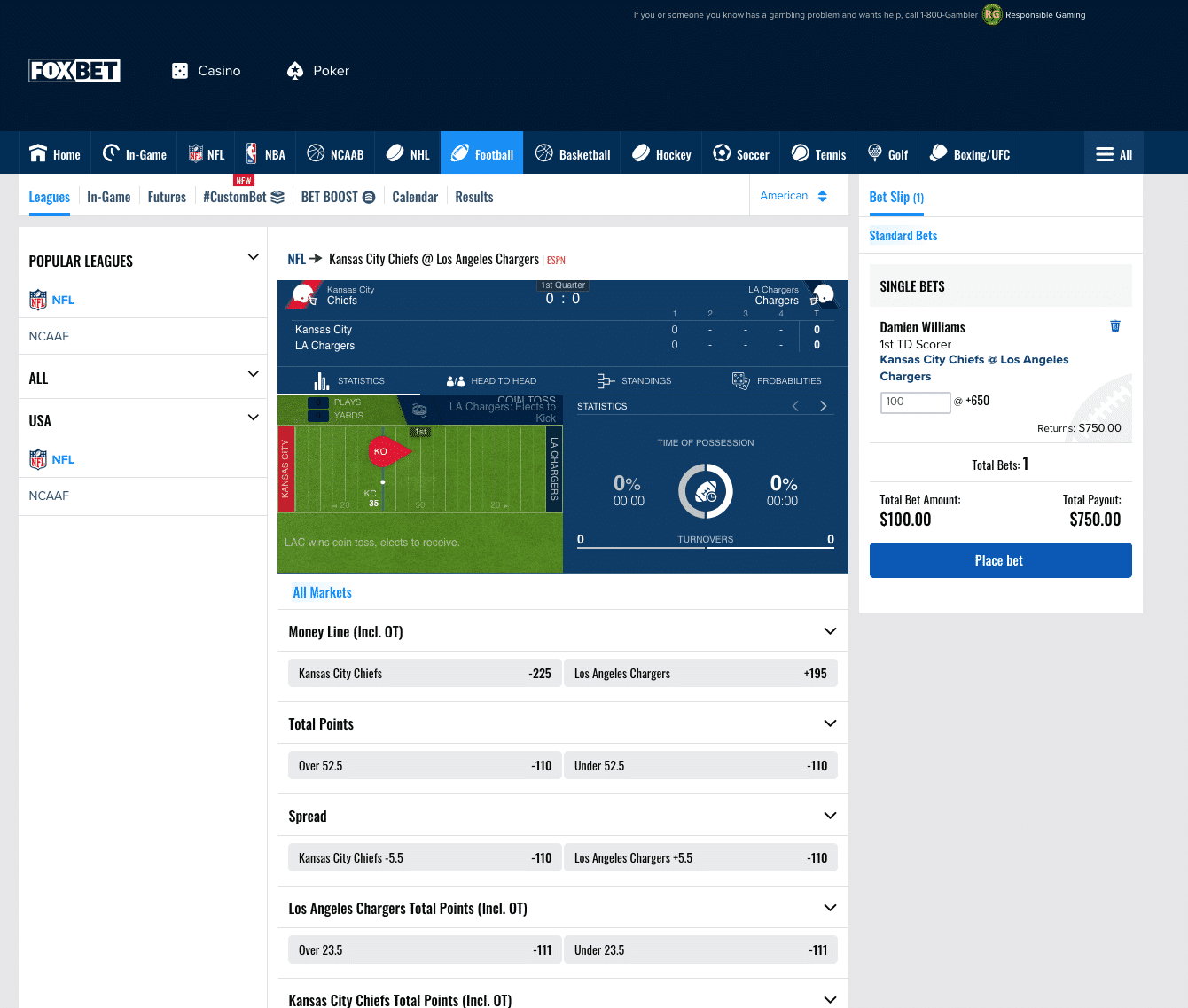1188x1008 pixels.
Task: Show the Probabilities match tab
Action: click(x=777, y=381)
